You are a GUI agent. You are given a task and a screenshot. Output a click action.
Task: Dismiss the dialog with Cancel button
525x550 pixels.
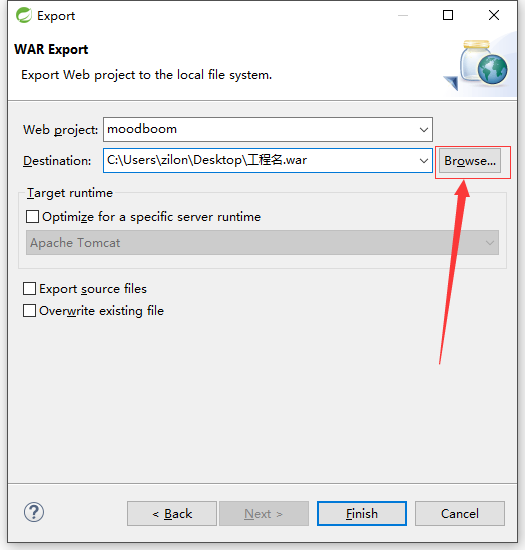[x=460, y=514]
